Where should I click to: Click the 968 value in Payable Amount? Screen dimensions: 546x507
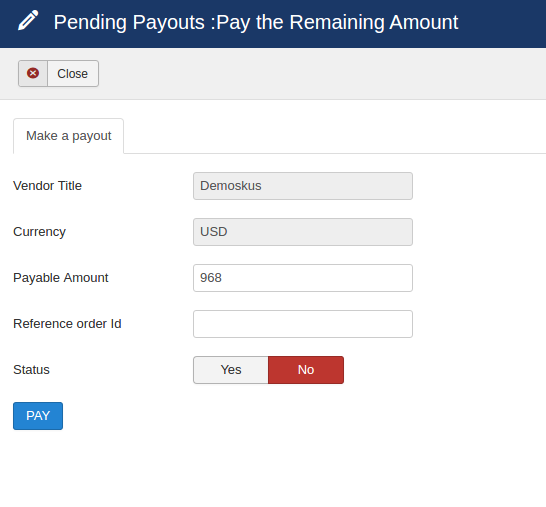(211, 278)
